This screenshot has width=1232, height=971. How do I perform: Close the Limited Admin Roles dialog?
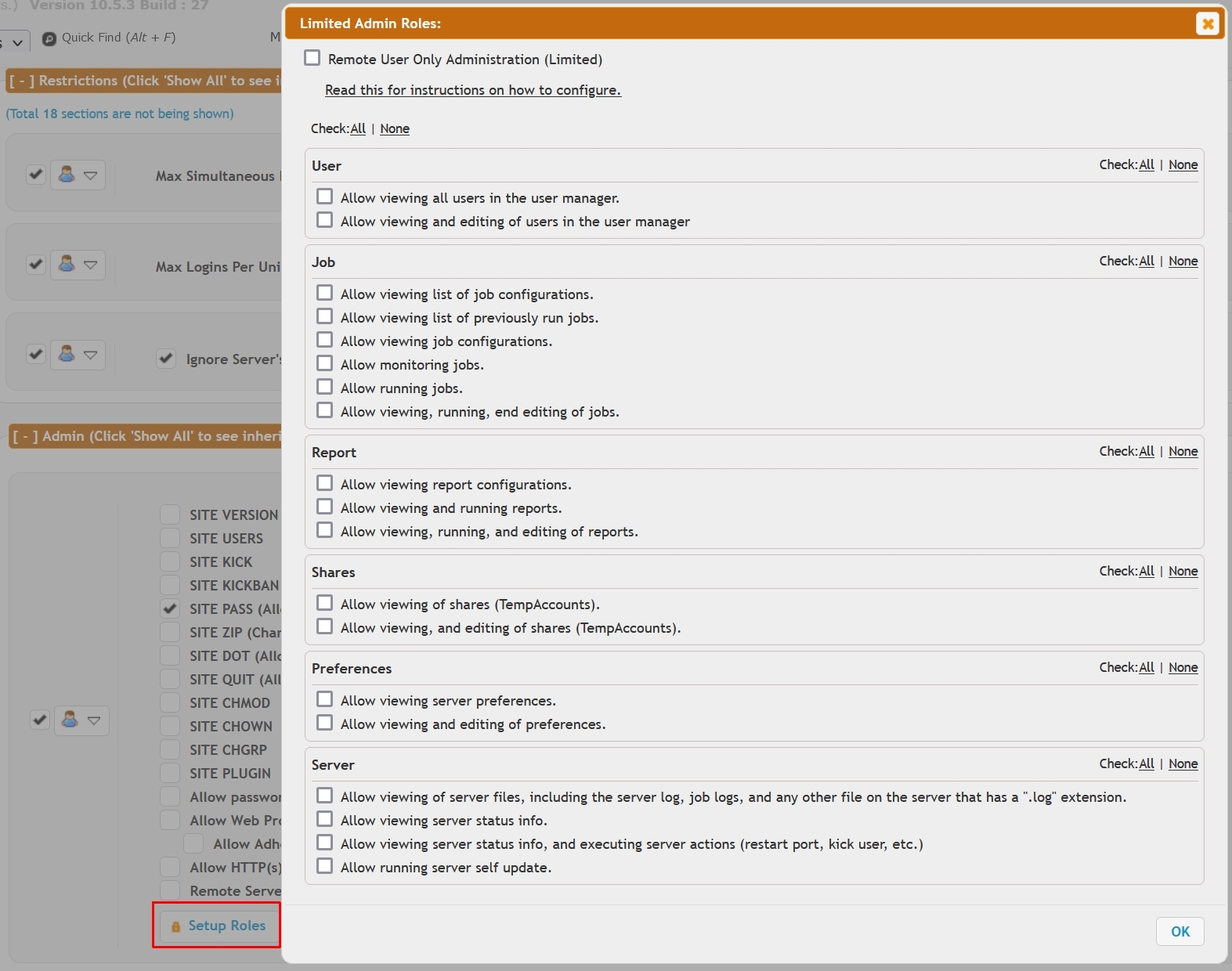point(1208,23)
